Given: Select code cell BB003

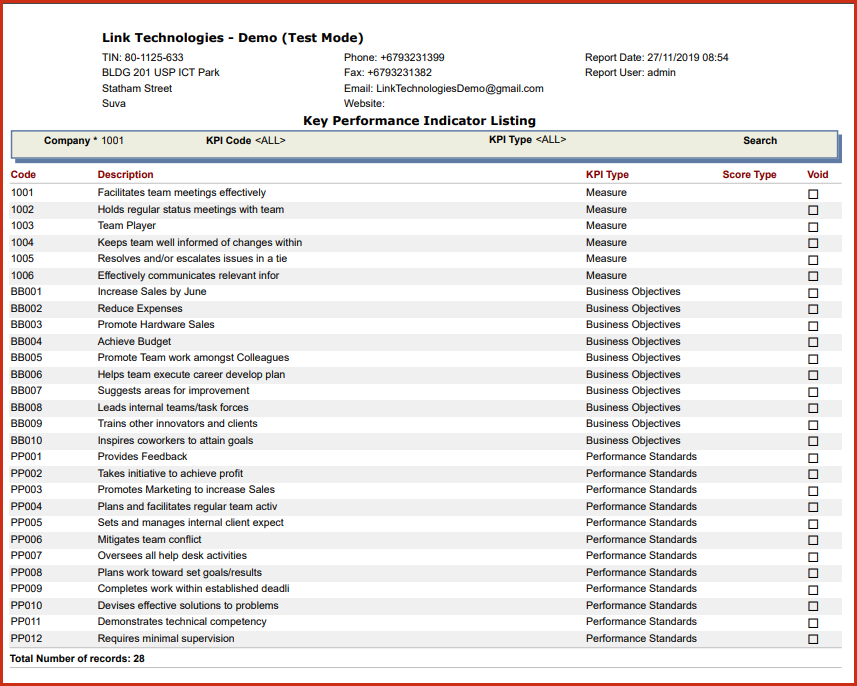Looking at the screenshot, I should click(26, 324).
